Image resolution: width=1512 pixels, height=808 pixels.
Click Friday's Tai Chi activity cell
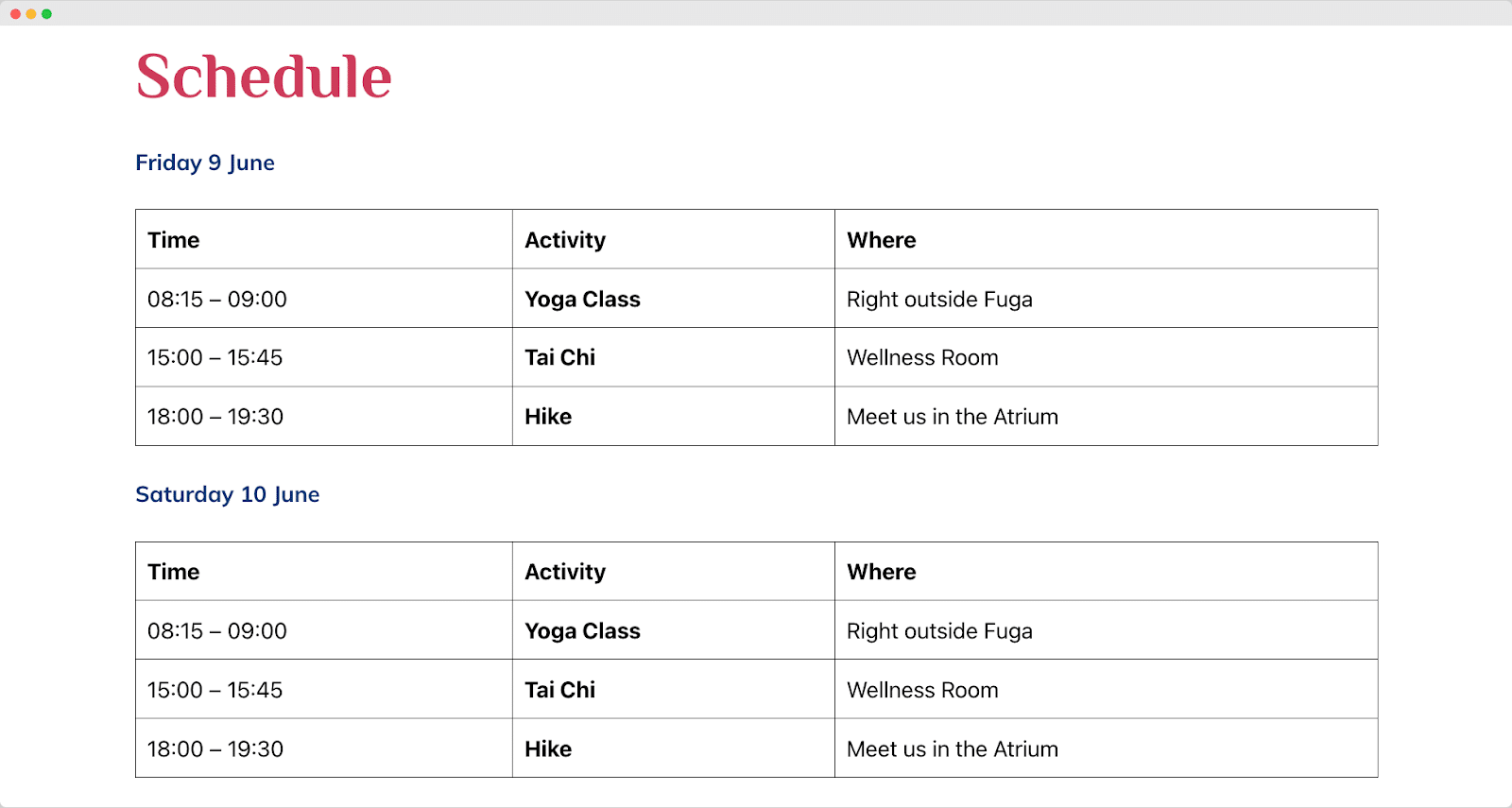point(674,357)
